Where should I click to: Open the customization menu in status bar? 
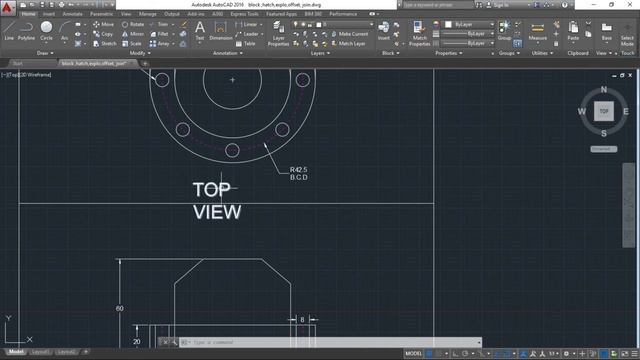point(634,353)
